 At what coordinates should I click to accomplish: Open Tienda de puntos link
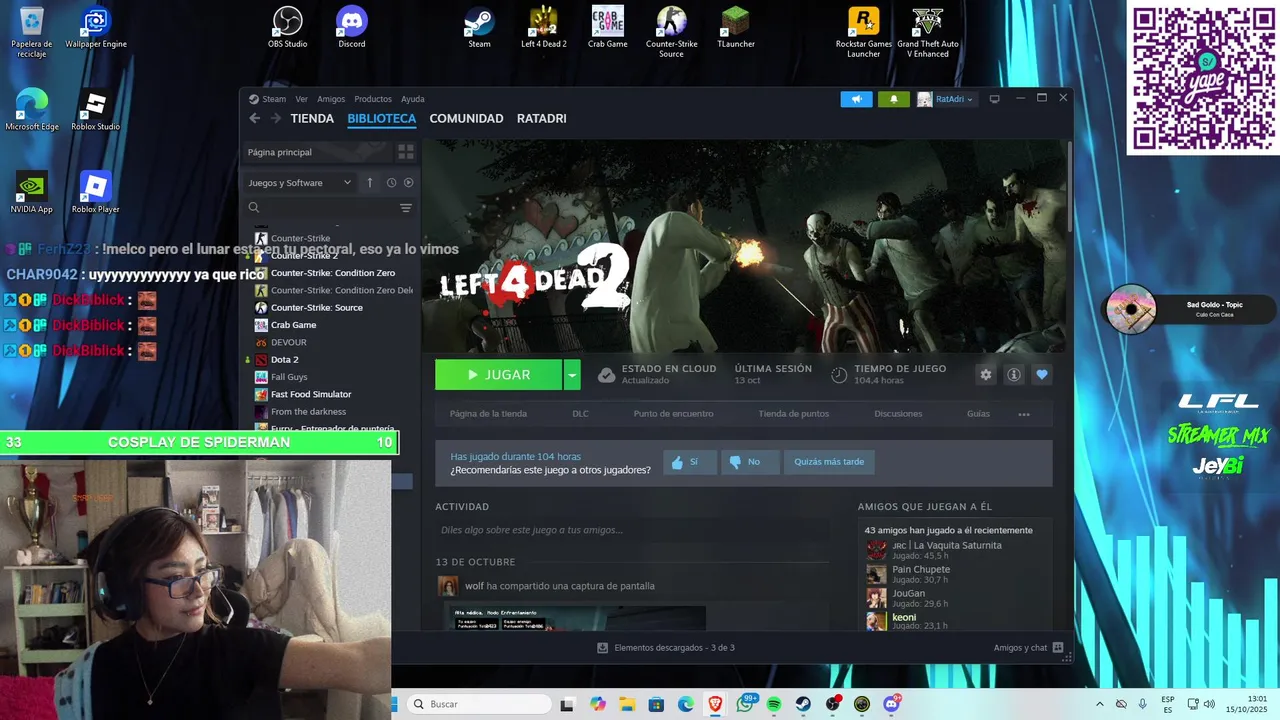tap(793, 414)
